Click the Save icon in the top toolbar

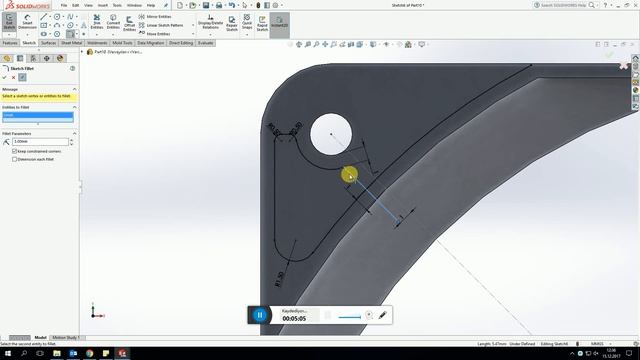tap(206, 5)
